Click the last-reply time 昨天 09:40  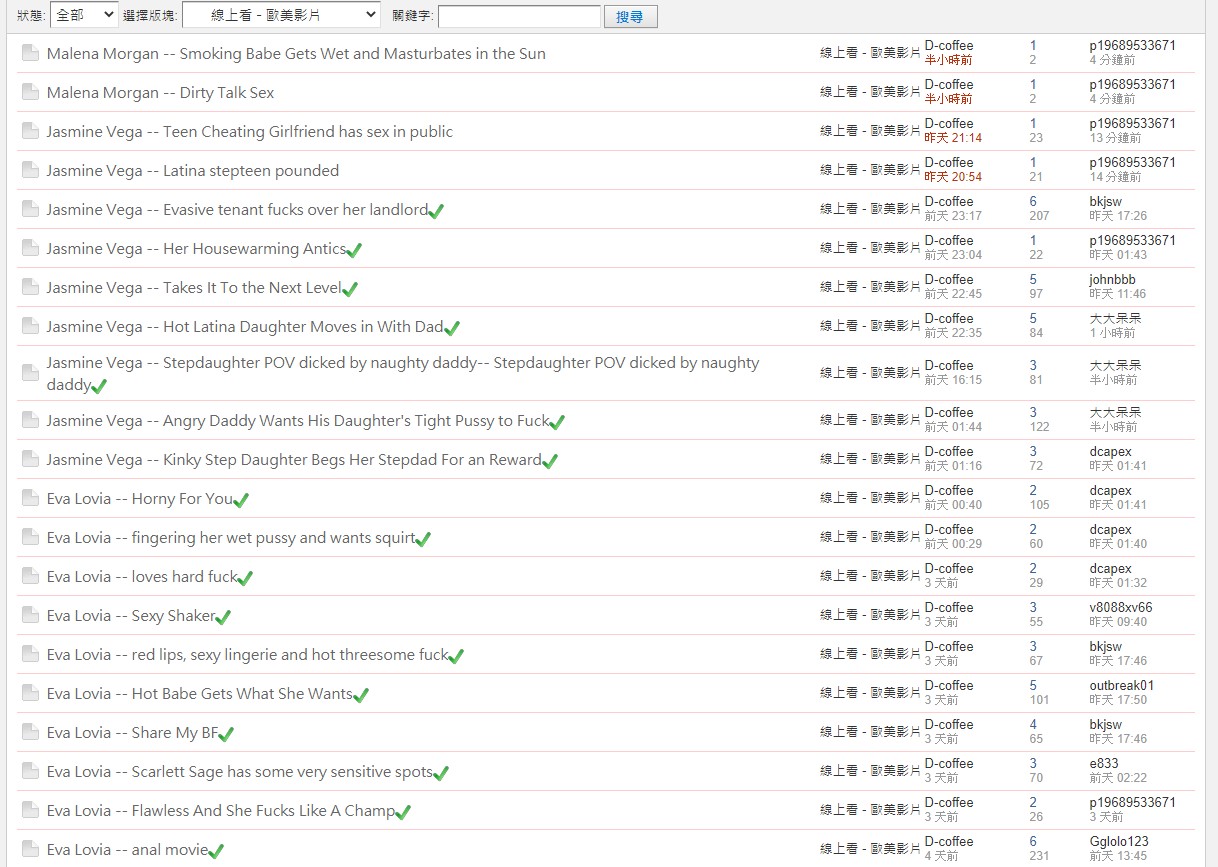point(1118,622)
